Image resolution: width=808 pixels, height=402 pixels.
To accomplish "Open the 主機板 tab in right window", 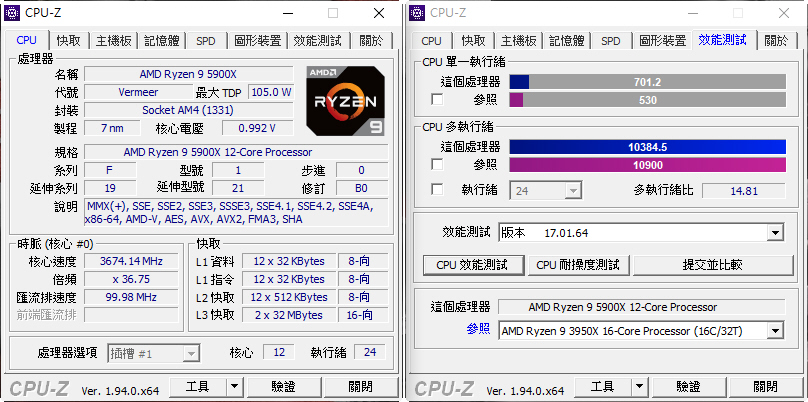I will point(519,41).
